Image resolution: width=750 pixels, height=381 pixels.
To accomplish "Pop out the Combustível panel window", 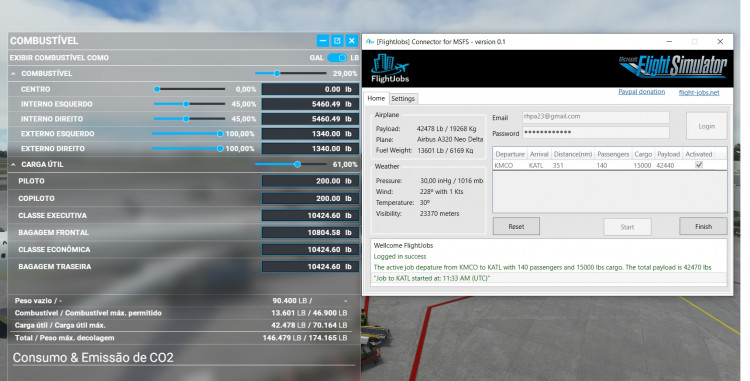I will pyautogui.click(x=337, y=41).
